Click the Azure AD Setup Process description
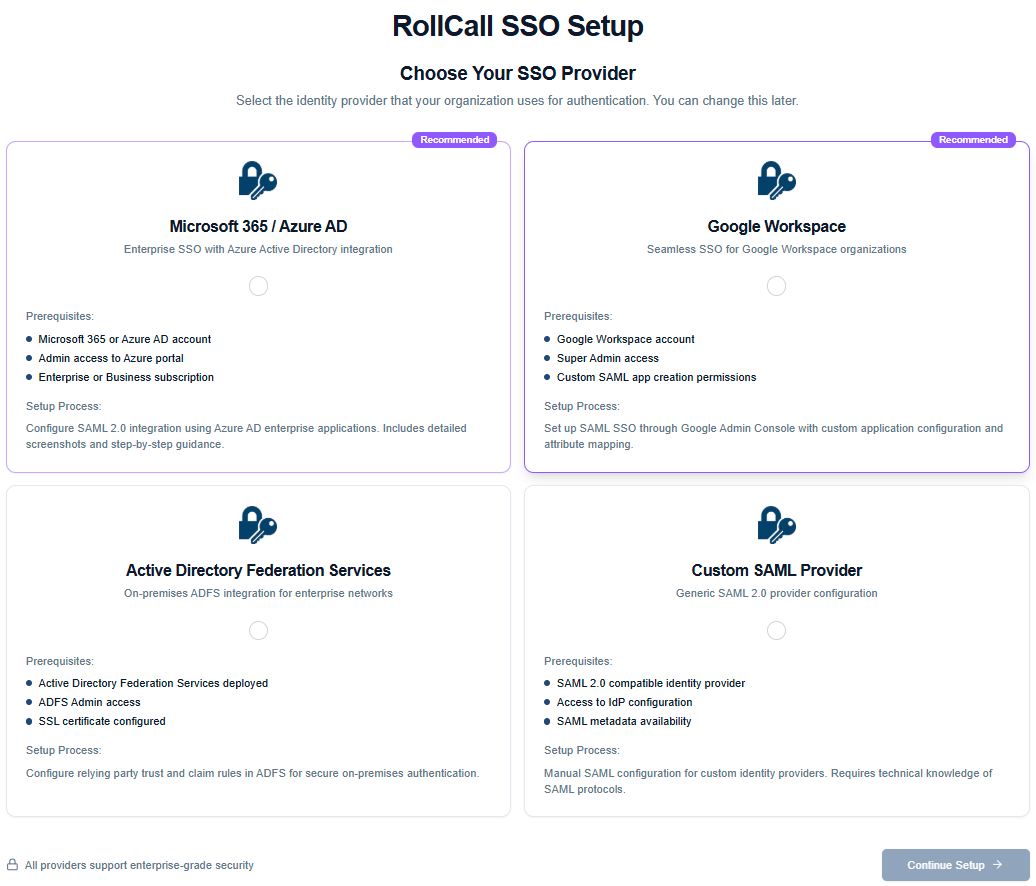1036x886 pixels. click(x=246, y=436)
